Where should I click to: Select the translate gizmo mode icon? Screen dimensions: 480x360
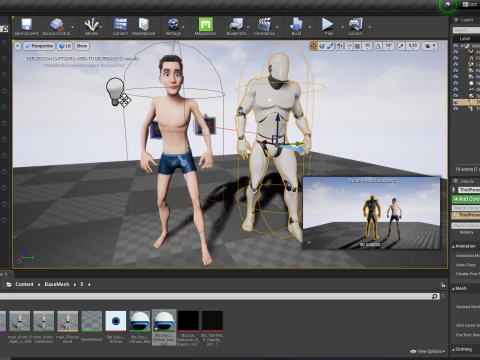(314, 46)
